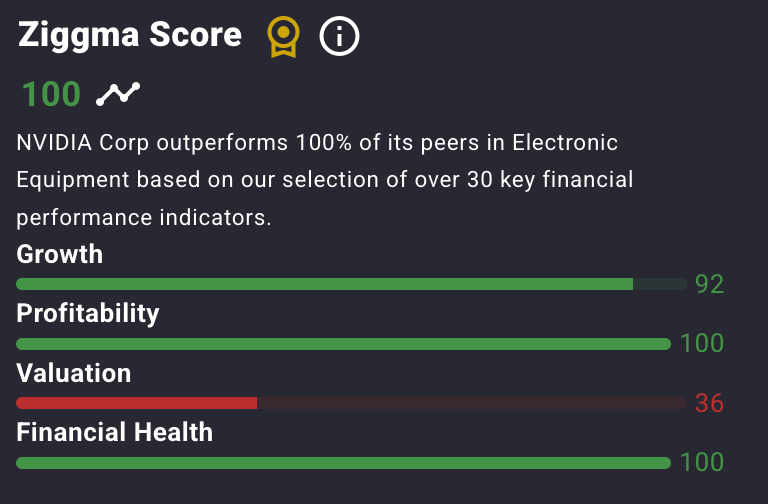The height and width of the screenshot is (504, 768).
Task: Click the unfilled end of Growth bar
Action: click(x=660, y=284)
